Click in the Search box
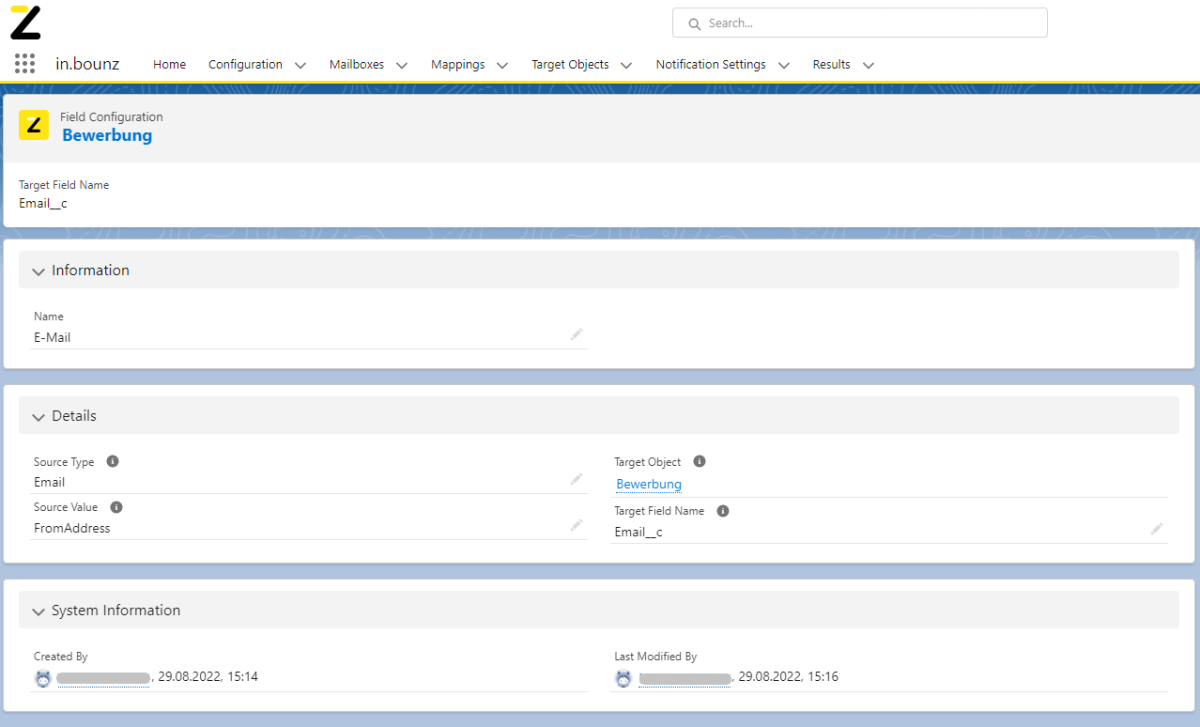Screen dimensions: 1200x727 tap(860, 23)
